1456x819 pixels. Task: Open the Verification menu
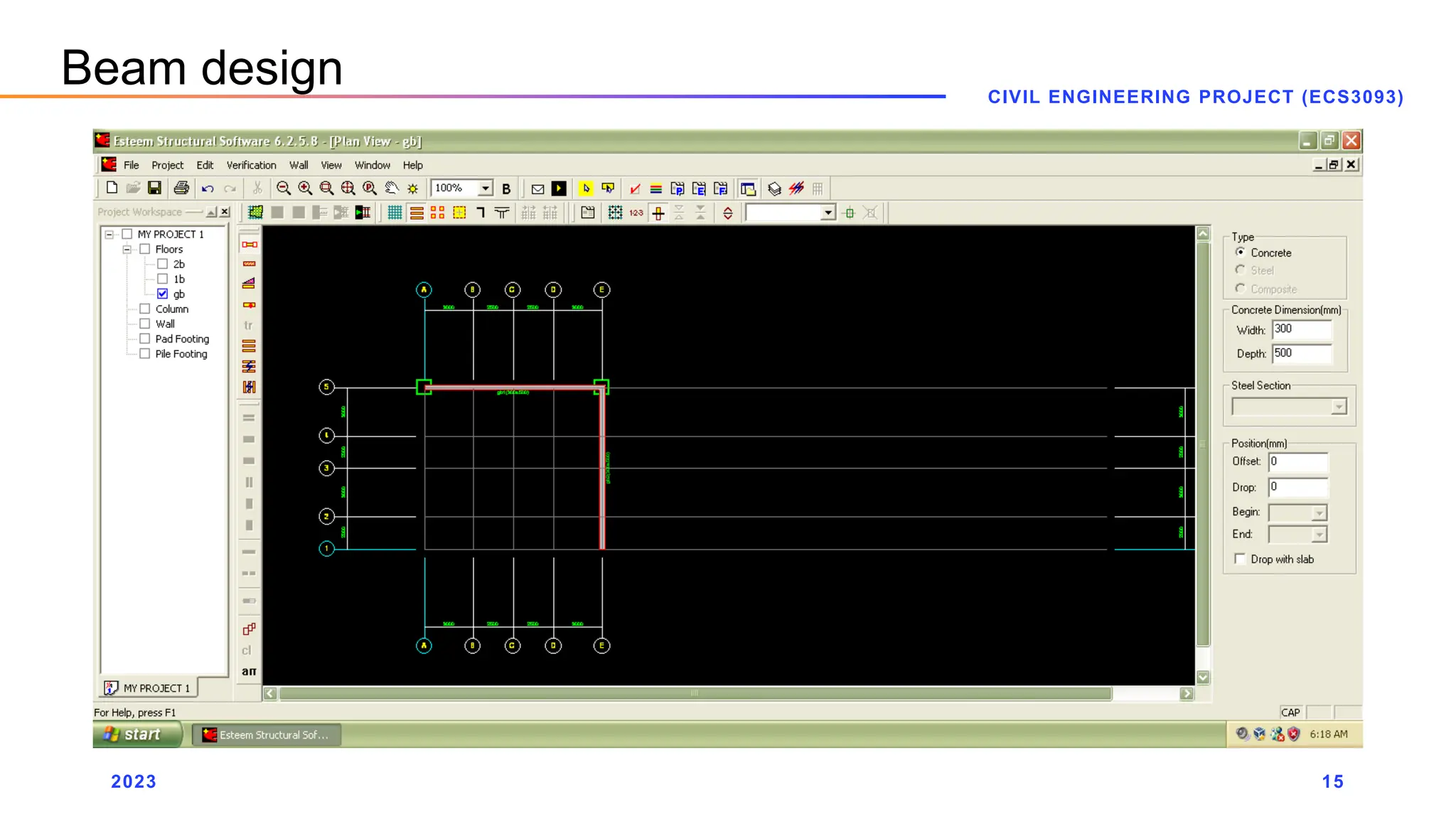251,165
